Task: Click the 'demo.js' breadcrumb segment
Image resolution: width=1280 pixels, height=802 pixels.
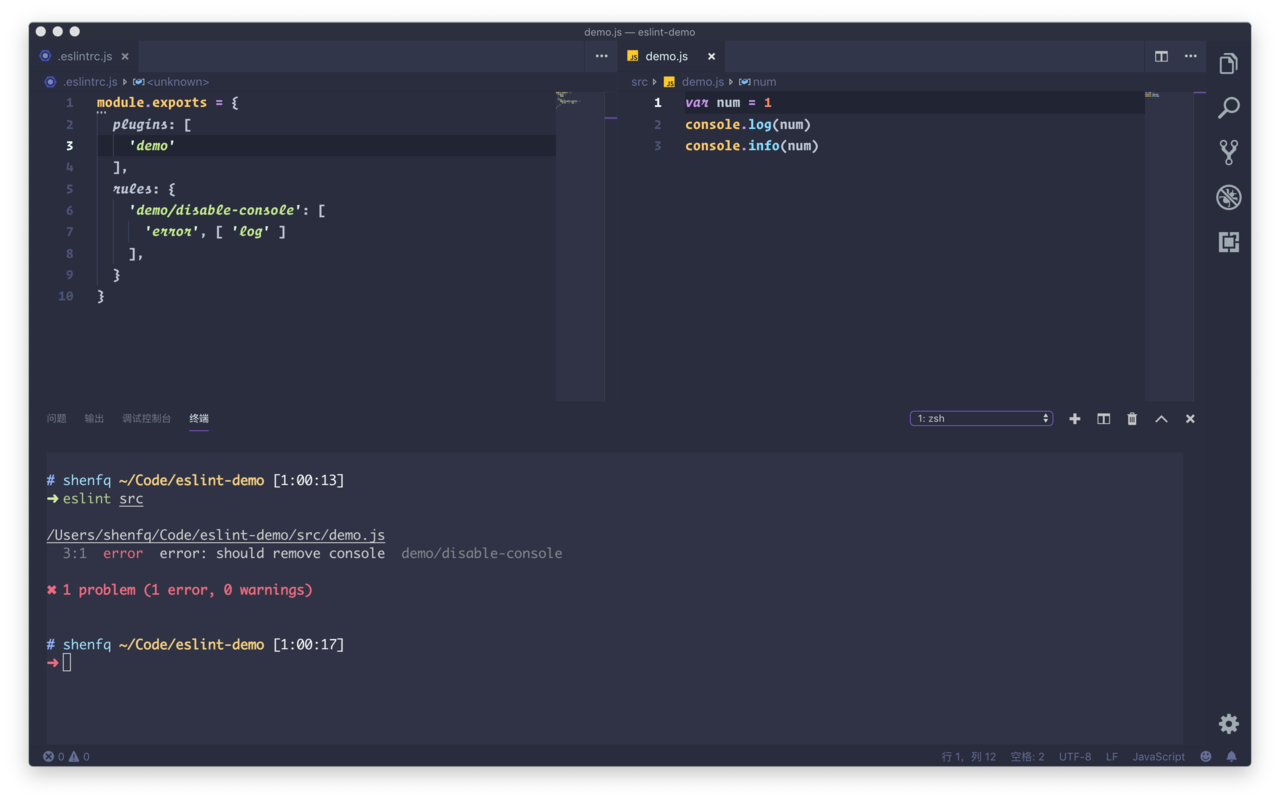Action: coord(703,82)
